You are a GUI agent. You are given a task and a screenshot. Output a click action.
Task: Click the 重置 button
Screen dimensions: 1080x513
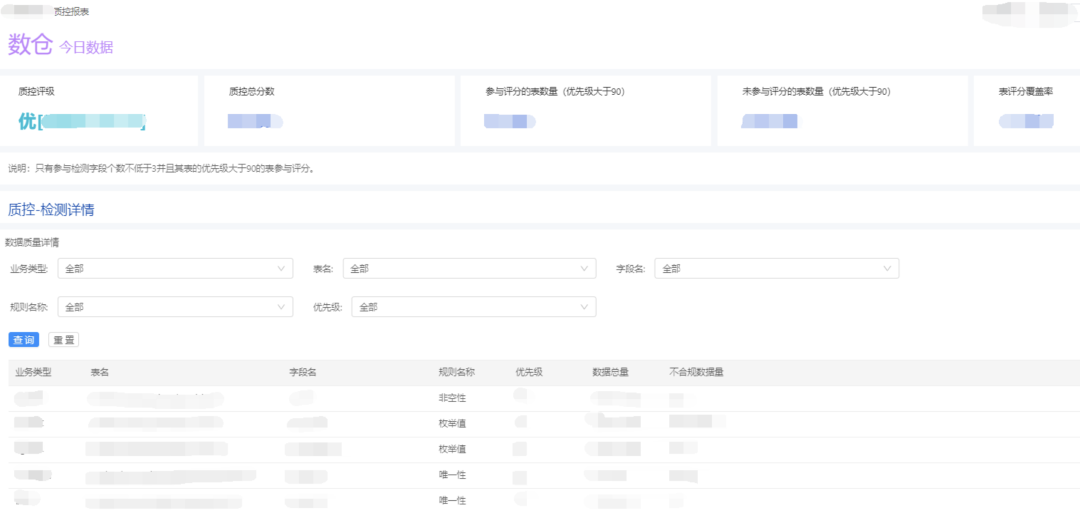click(63, 339)
